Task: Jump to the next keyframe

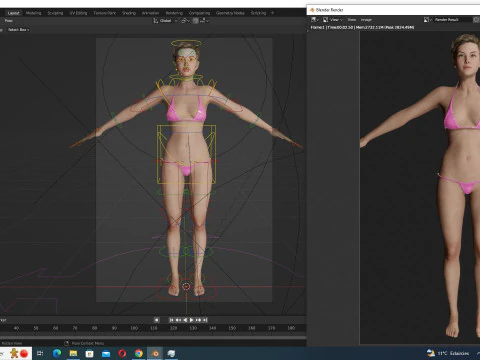Action: click(x=198, y=320)
